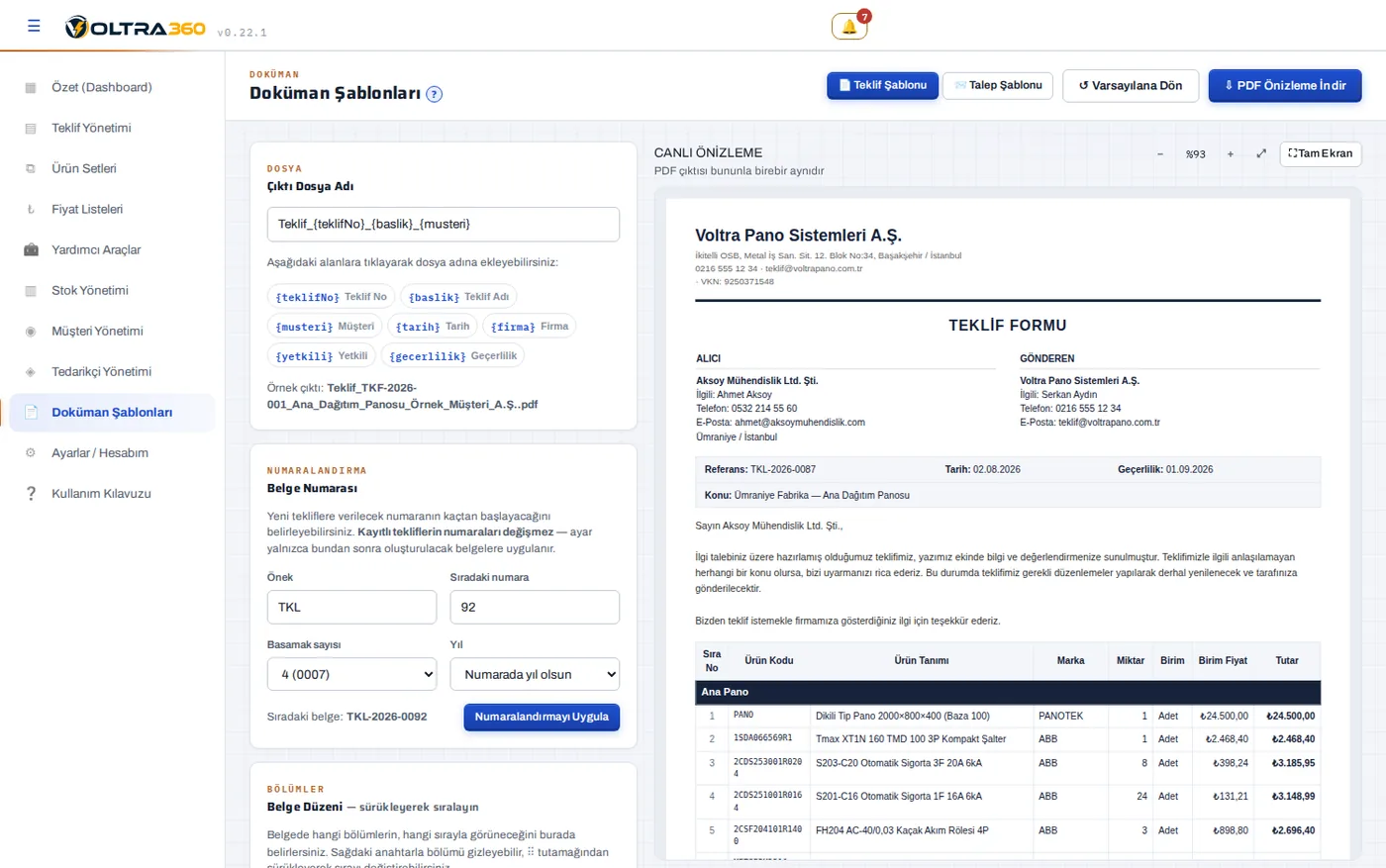This screenshot has width=1386, height=868.
Task: Click the Varsayılana Dön button
Action: point(1131,86)
